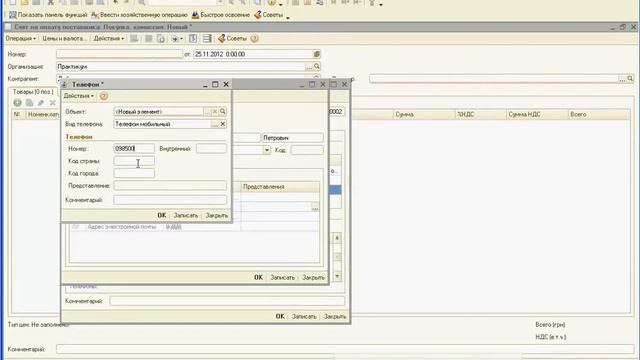Open dropdown arrow left of 'Код' label
640x360 pixels.
click(x=267, y=150)
